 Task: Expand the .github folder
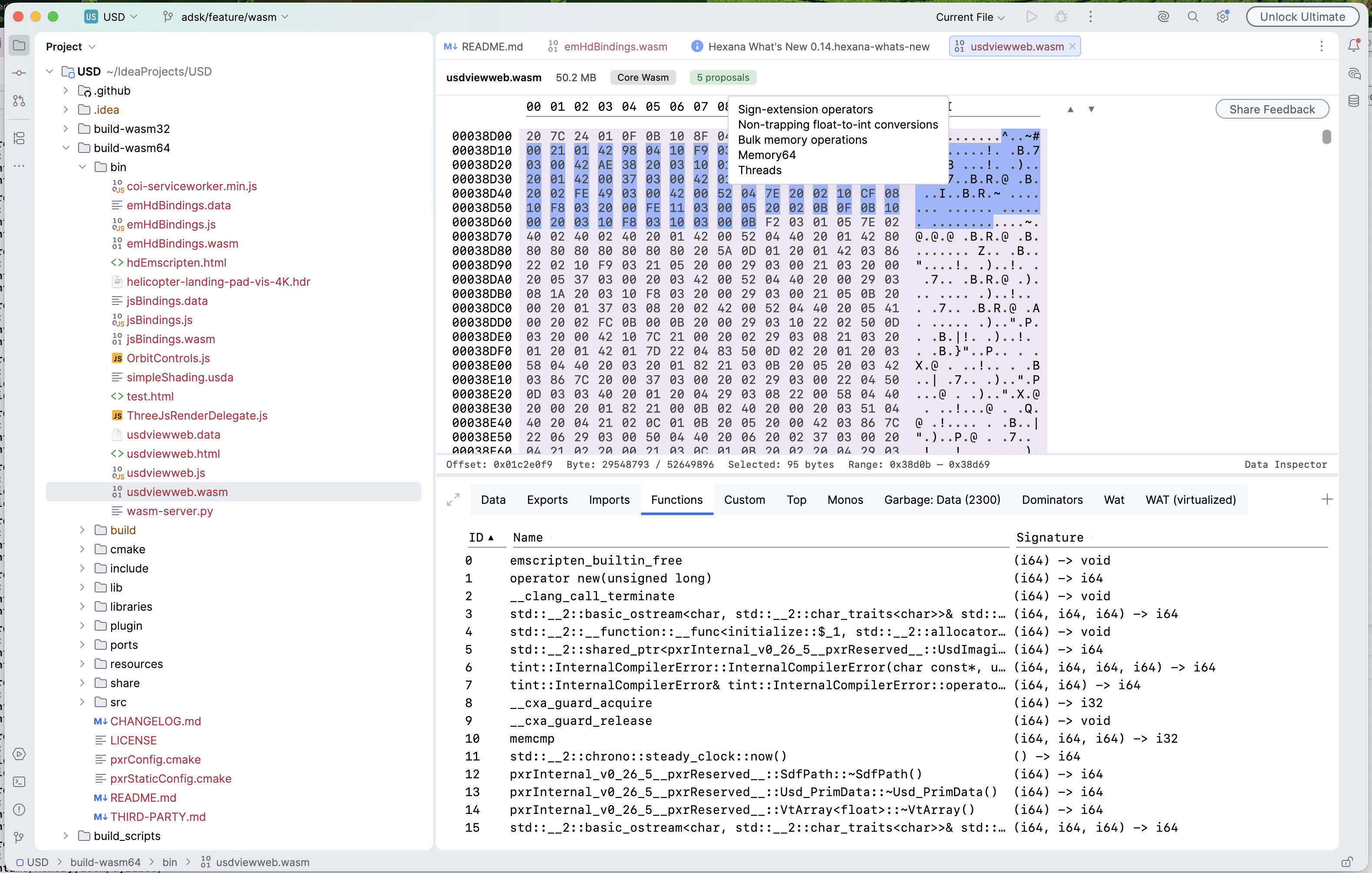pyautogui.click(x=66, y=91)
